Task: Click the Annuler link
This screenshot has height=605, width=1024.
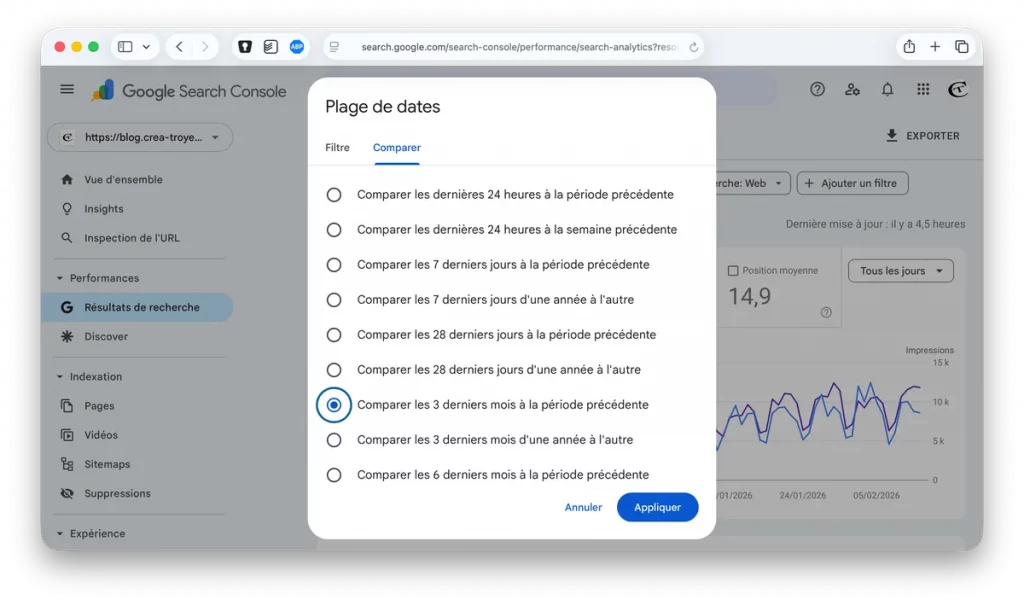Action: pyautogui.click(x=583, y=507)
